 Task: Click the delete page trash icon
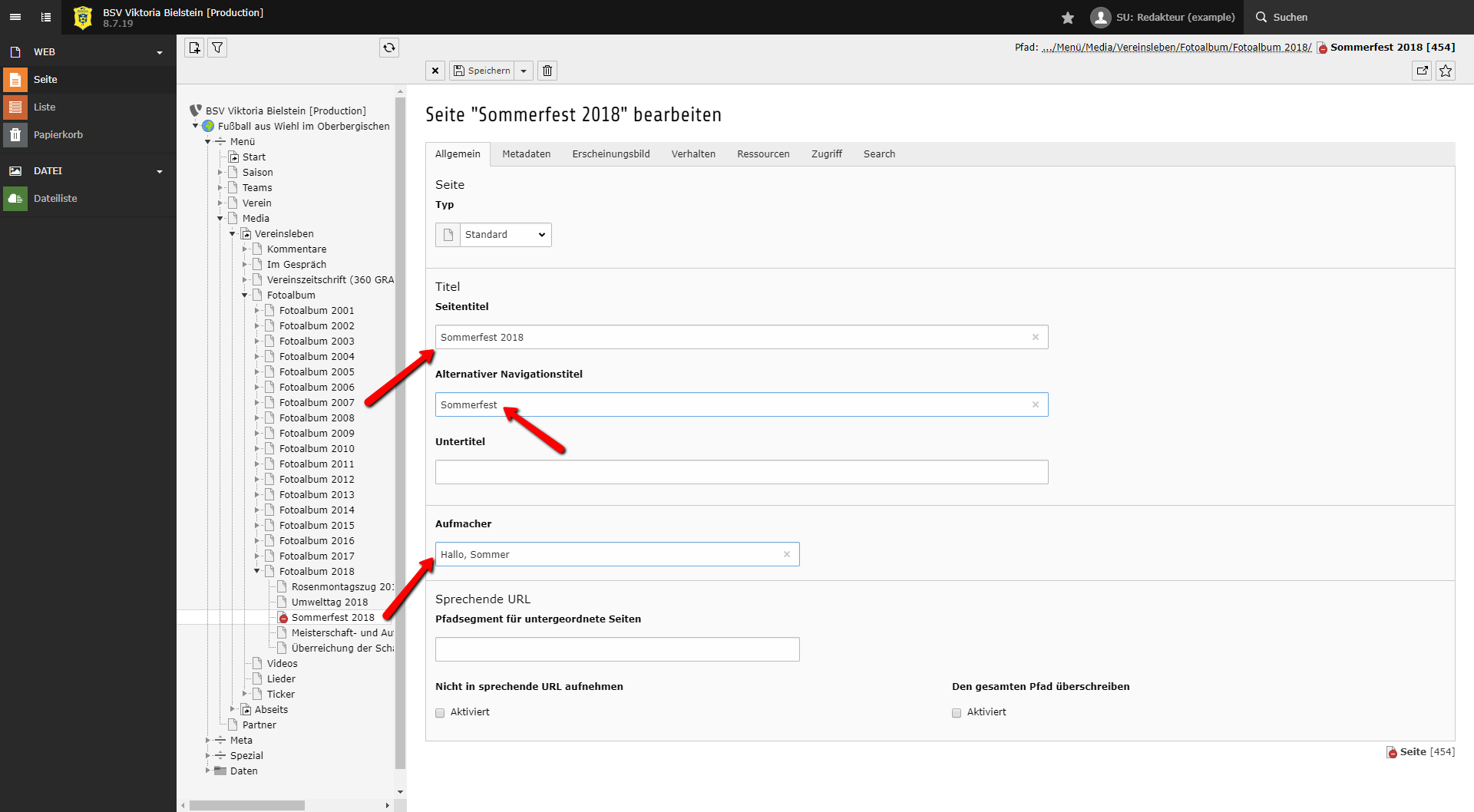tap(547, 71)
